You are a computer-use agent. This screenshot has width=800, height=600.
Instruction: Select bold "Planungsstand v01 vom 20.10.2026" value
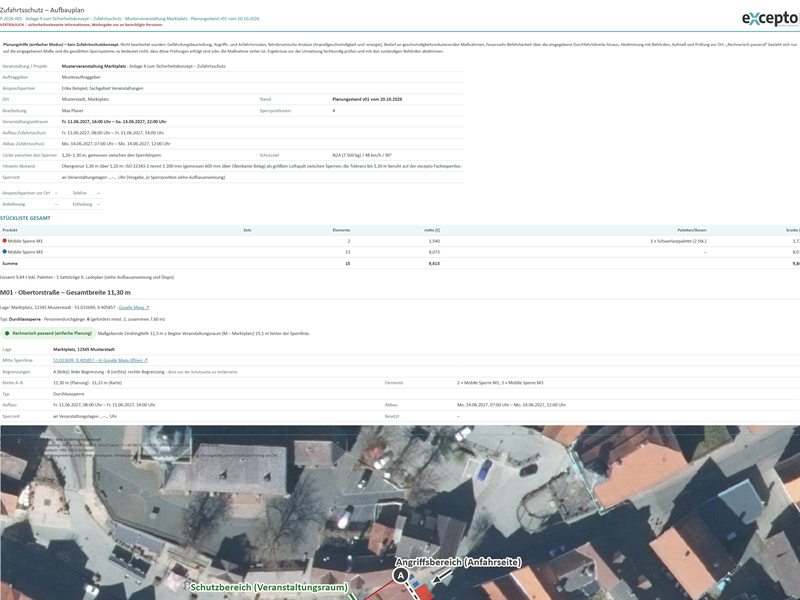point(367,99)
